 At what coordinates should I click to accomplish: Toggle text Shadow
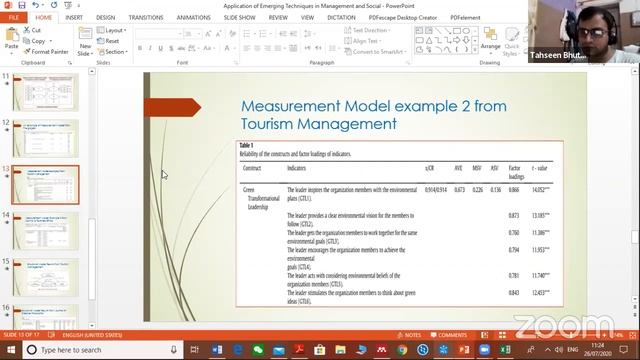coord(171,48)
